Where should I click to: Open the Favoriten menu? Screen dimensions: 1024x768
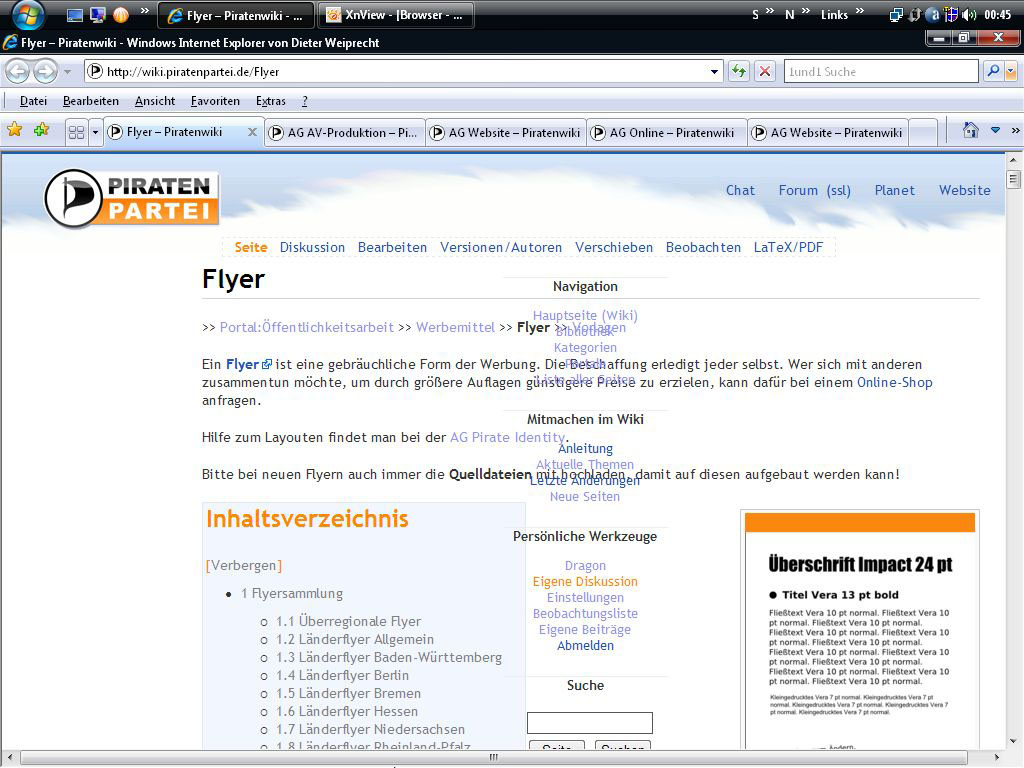(215, 101)
